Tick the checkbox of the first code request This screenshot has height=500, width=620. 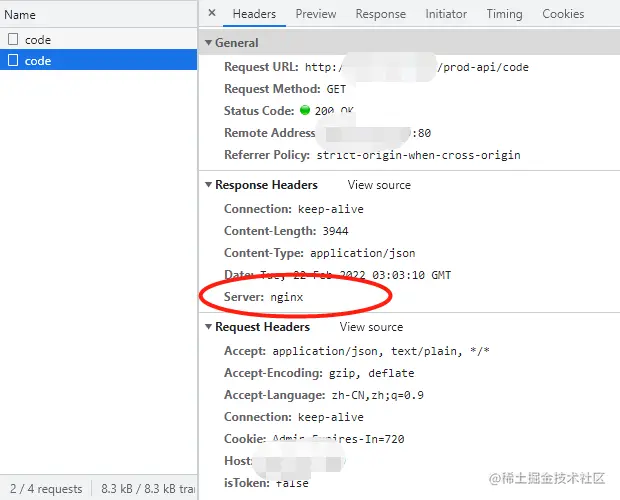coord(13,39)
